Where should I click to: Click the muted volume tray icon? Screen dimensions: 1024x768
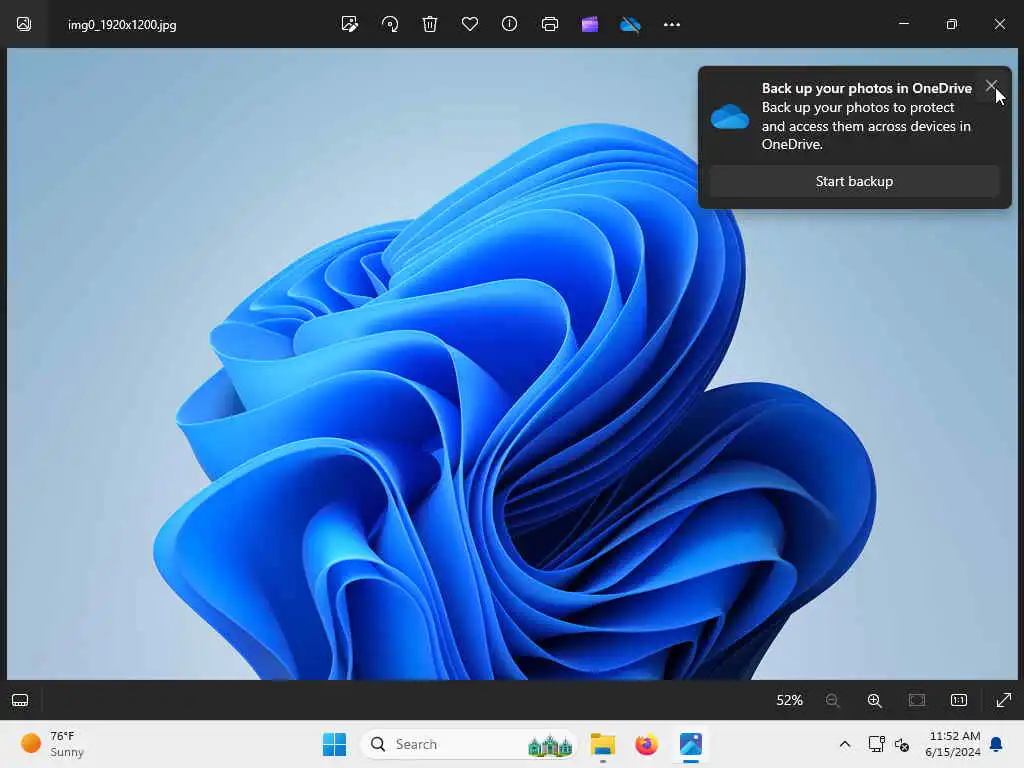coord(902,744)
